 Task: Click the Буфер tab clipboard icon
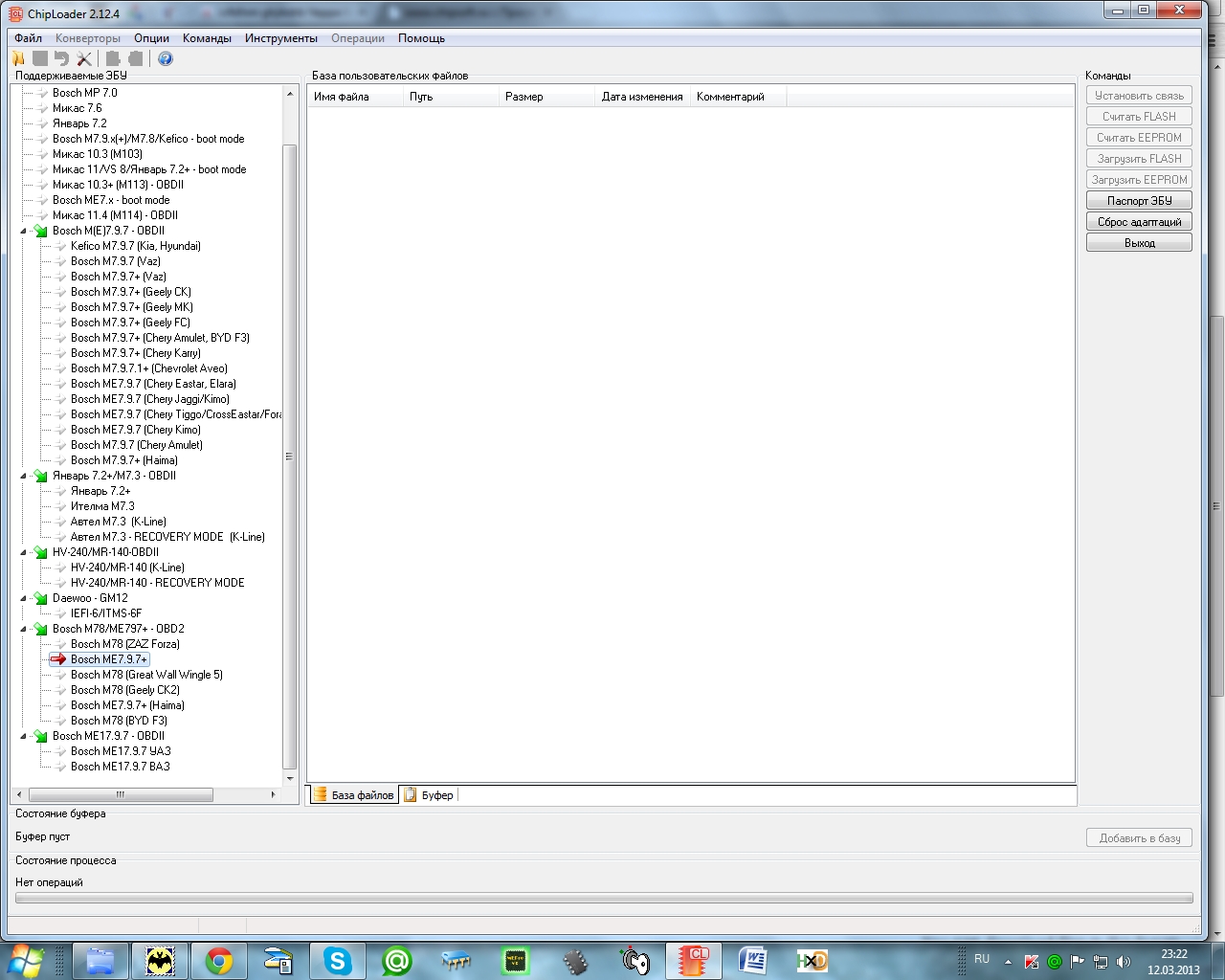tap(411, 794)
